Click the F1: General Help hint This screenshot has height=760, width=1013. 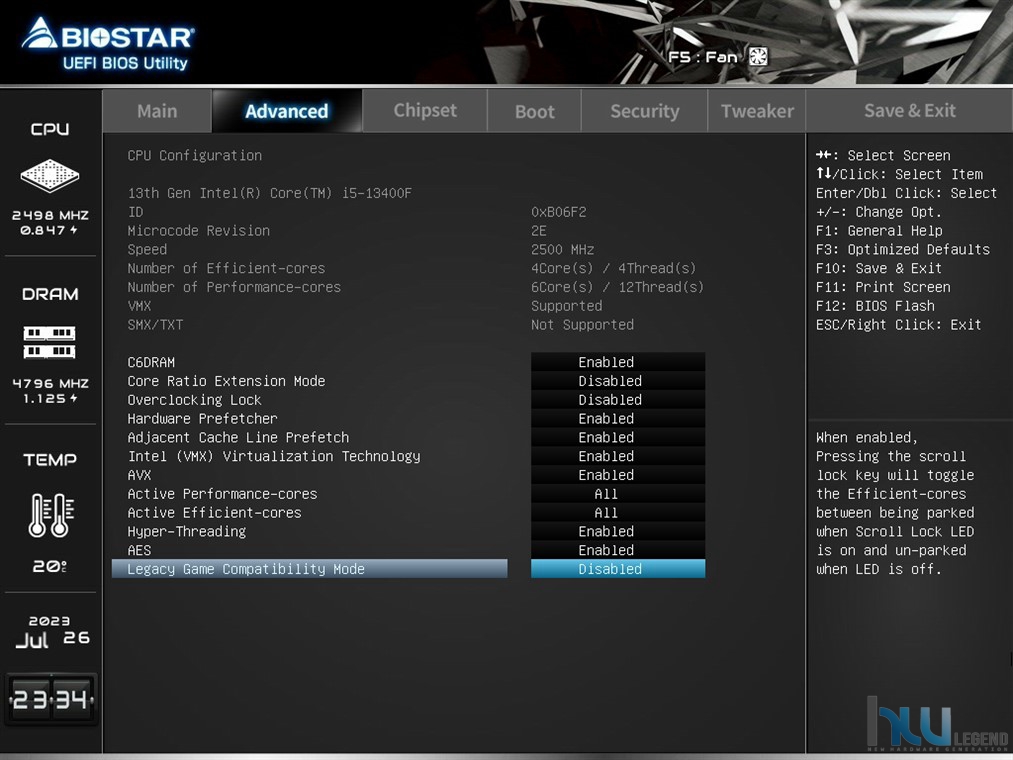click(x=879, y=231)
